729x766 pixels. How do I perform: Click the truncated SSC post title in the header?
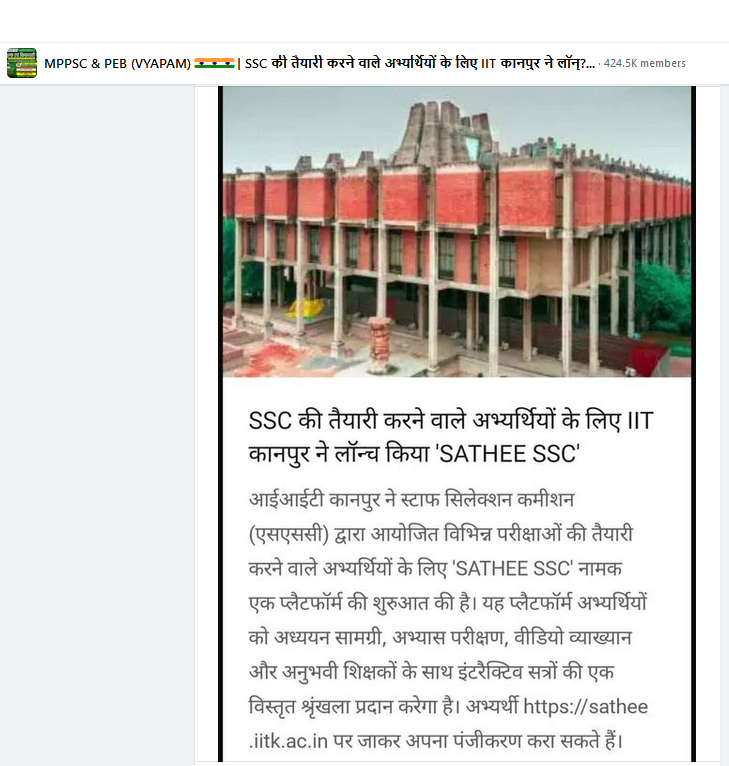[419, 64]
